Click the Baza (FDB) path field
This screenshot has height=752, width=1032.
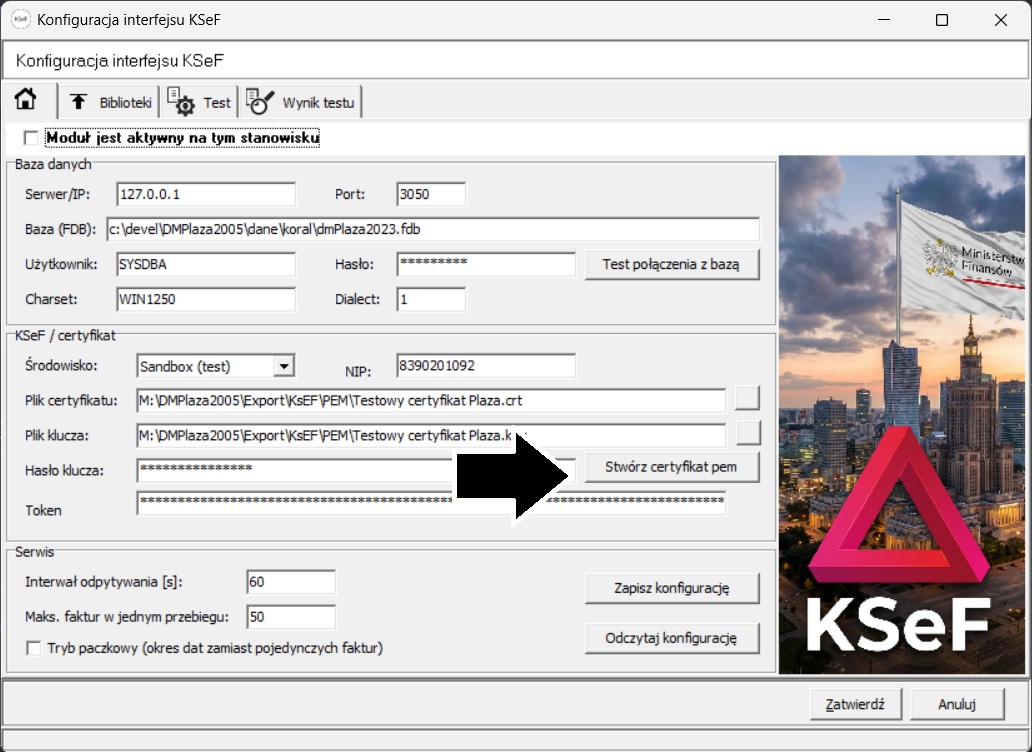point(433,229)
